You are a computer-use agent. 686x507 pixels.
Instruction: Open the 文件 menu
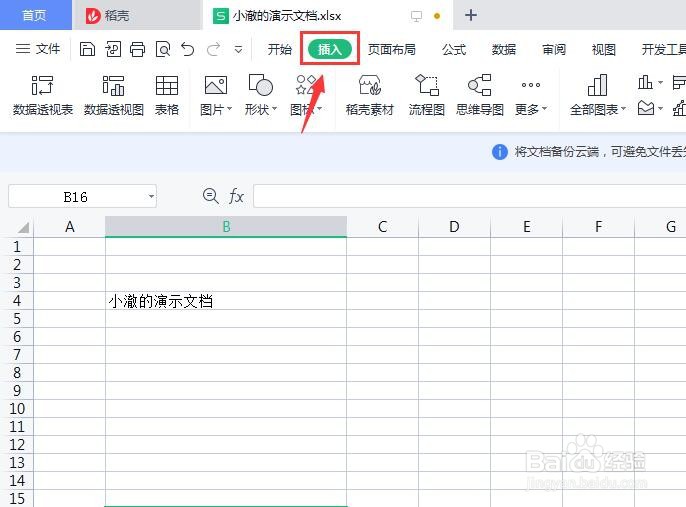click(38, 49)
